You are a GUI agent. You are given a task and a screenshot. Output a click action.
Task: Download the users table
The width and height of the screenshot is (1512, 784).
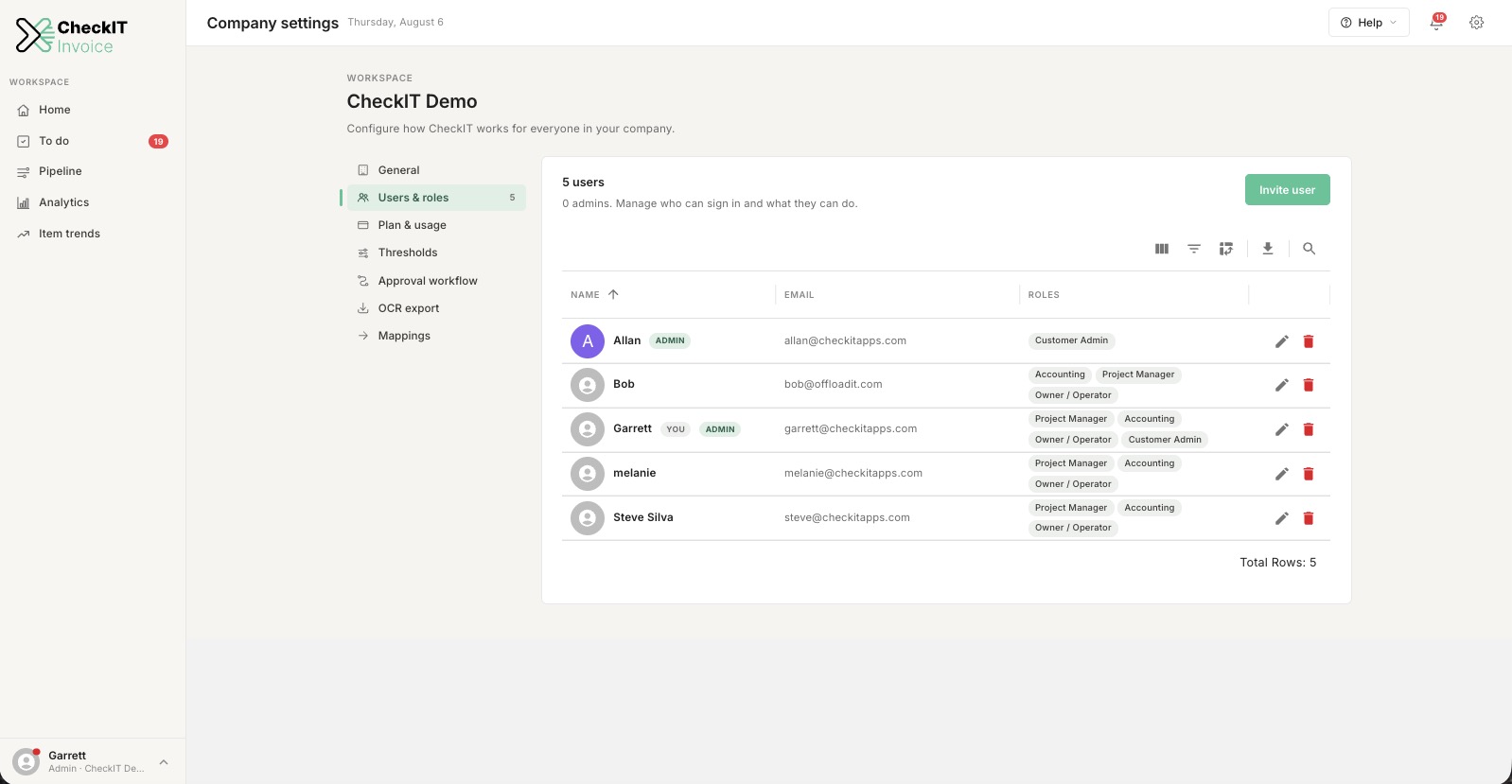tap(1268, 249)
